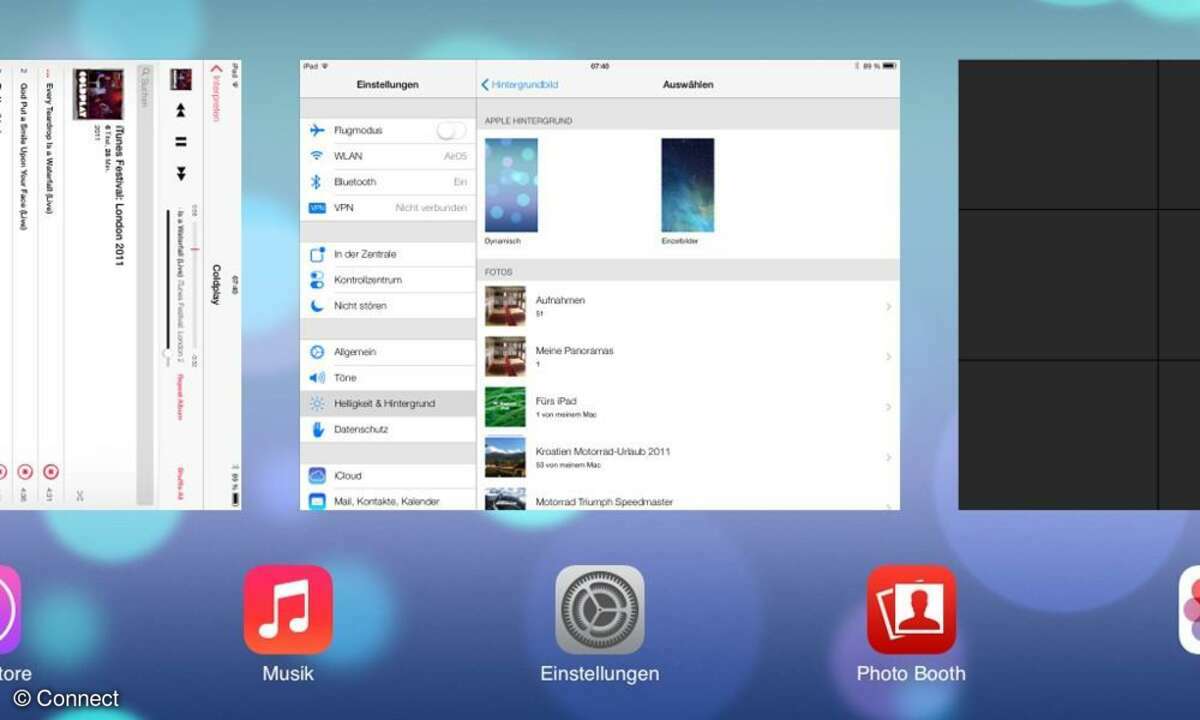
Task: Tap the iCloud icon in settings
Action: point(317,476)
